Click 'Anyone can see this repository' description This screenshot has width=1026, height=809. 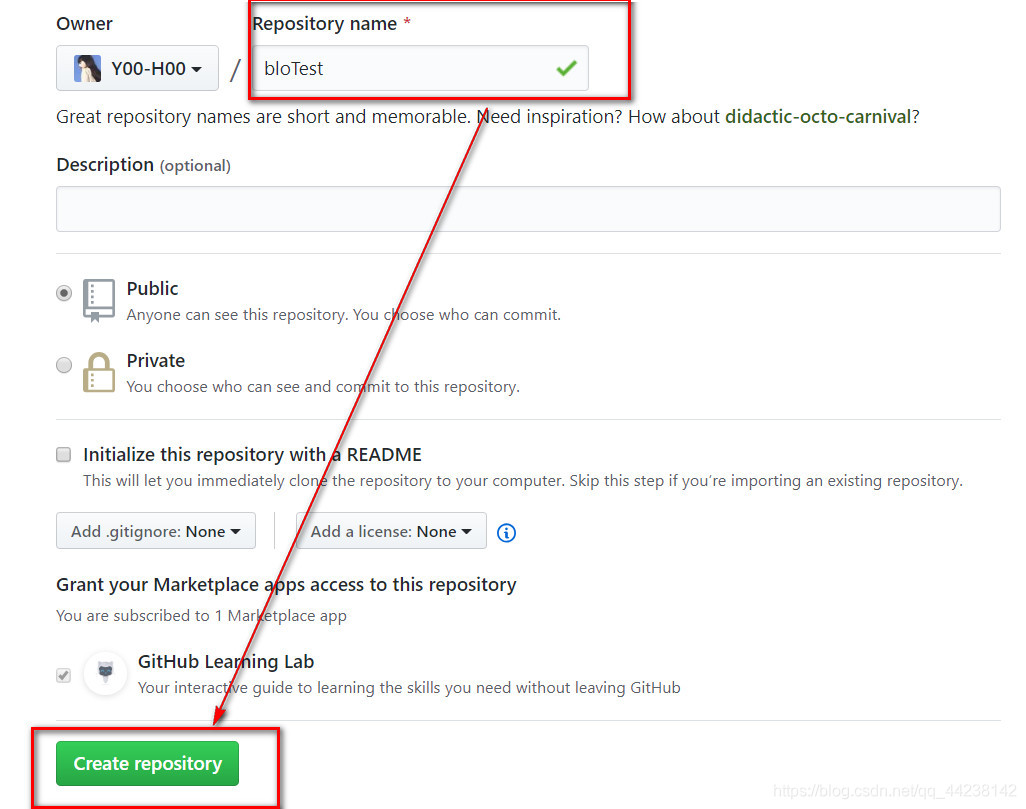click(x=344, y=315)
